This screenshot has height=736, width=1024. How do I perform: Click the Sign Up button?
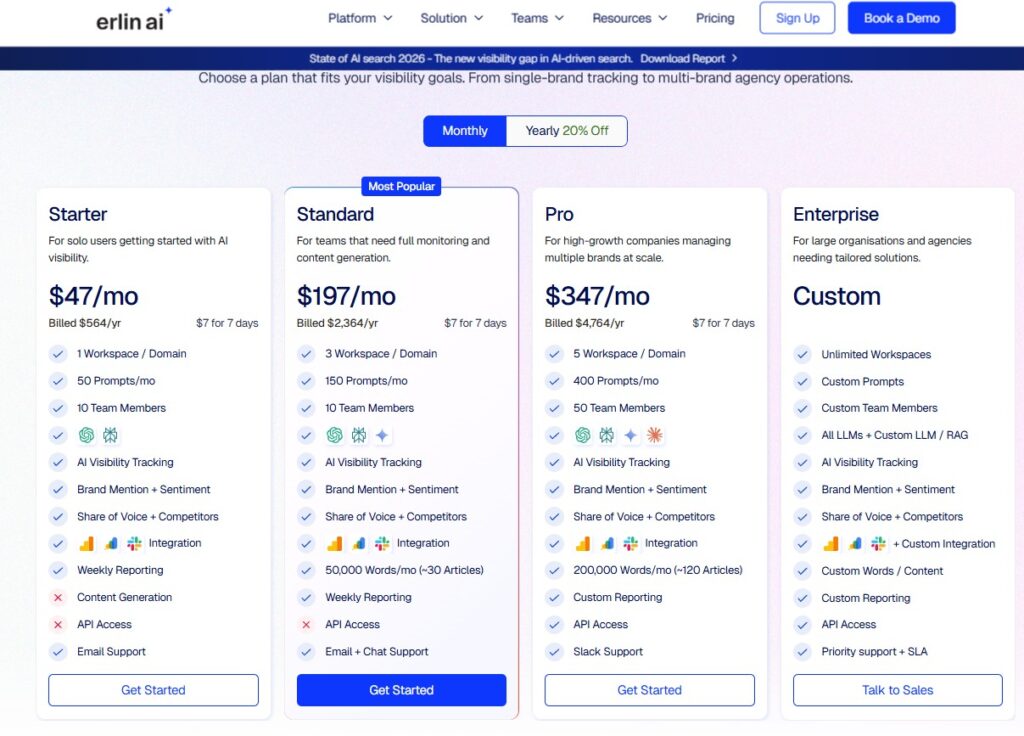797,18
